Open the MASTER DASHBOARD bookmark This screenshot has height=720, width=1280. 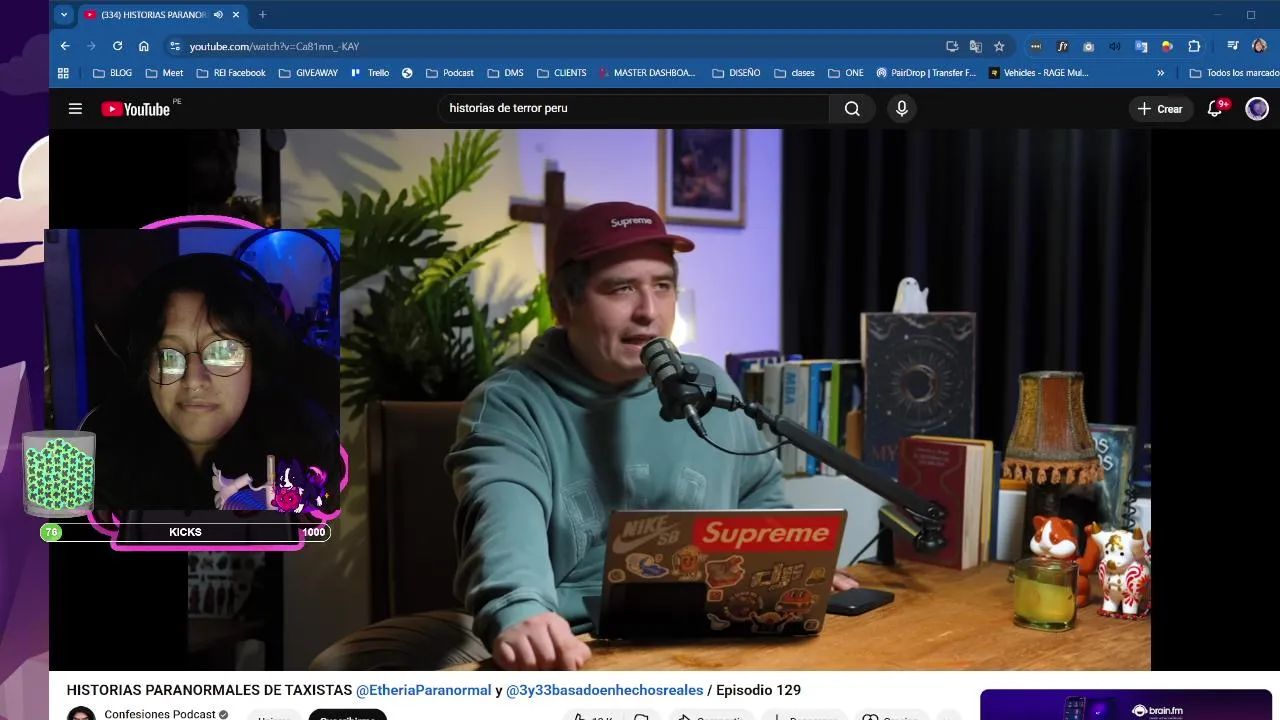coord(647,73)
